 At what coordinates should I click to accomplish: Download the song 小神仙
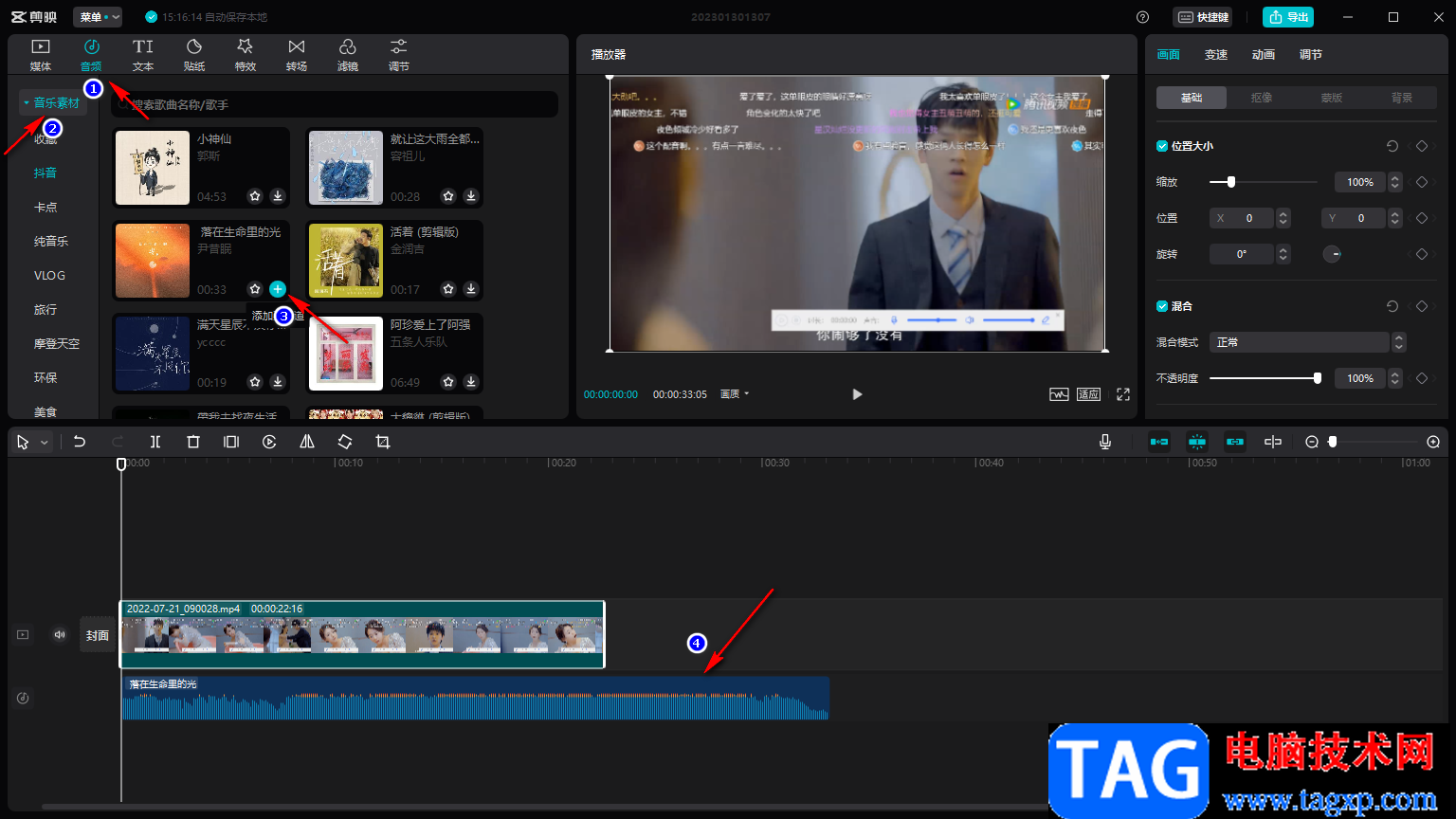278,196
